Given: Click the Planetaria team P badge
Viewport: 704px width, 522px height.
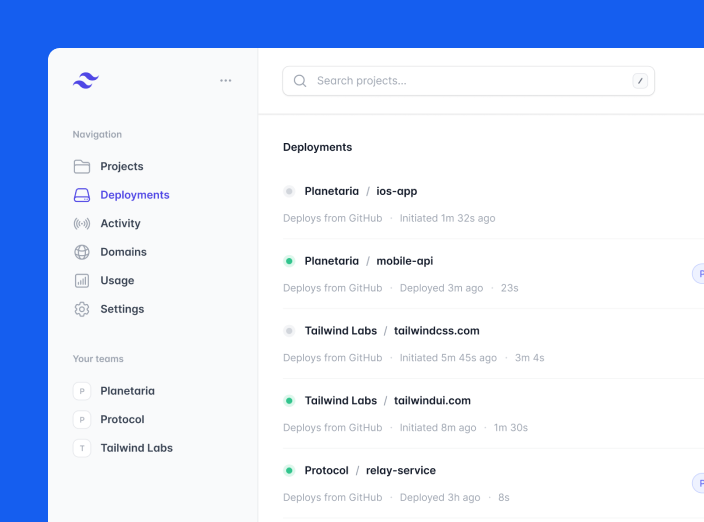Looking at the screenshot, I should [82, 391].
